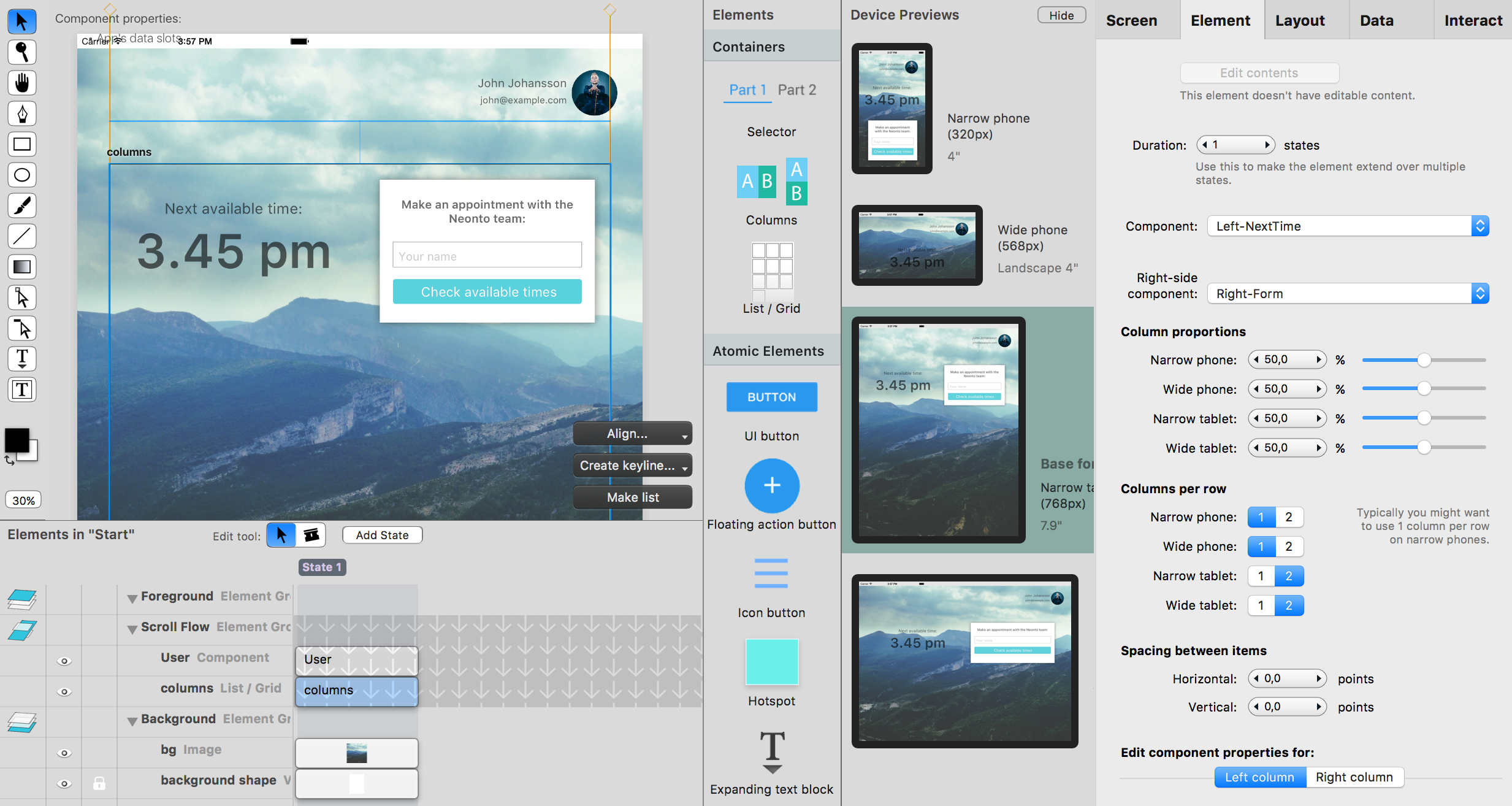Screen dimensions: 1512x806
Task: Adjust Narrow phone column proportion slider
Action: 1424,360
